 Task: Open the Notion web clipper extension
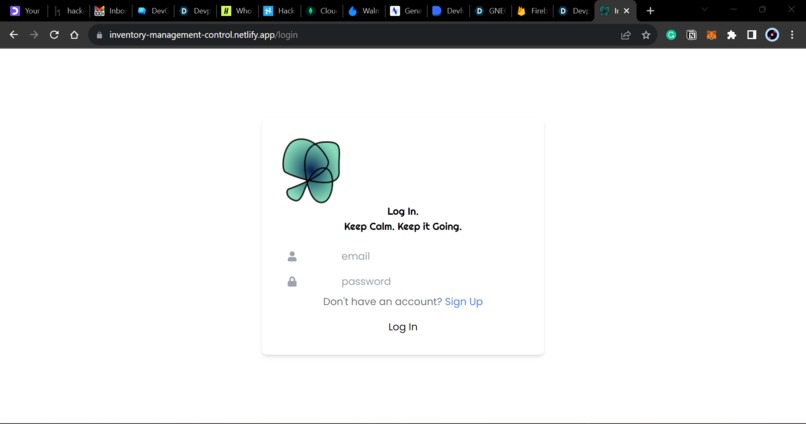691,35
